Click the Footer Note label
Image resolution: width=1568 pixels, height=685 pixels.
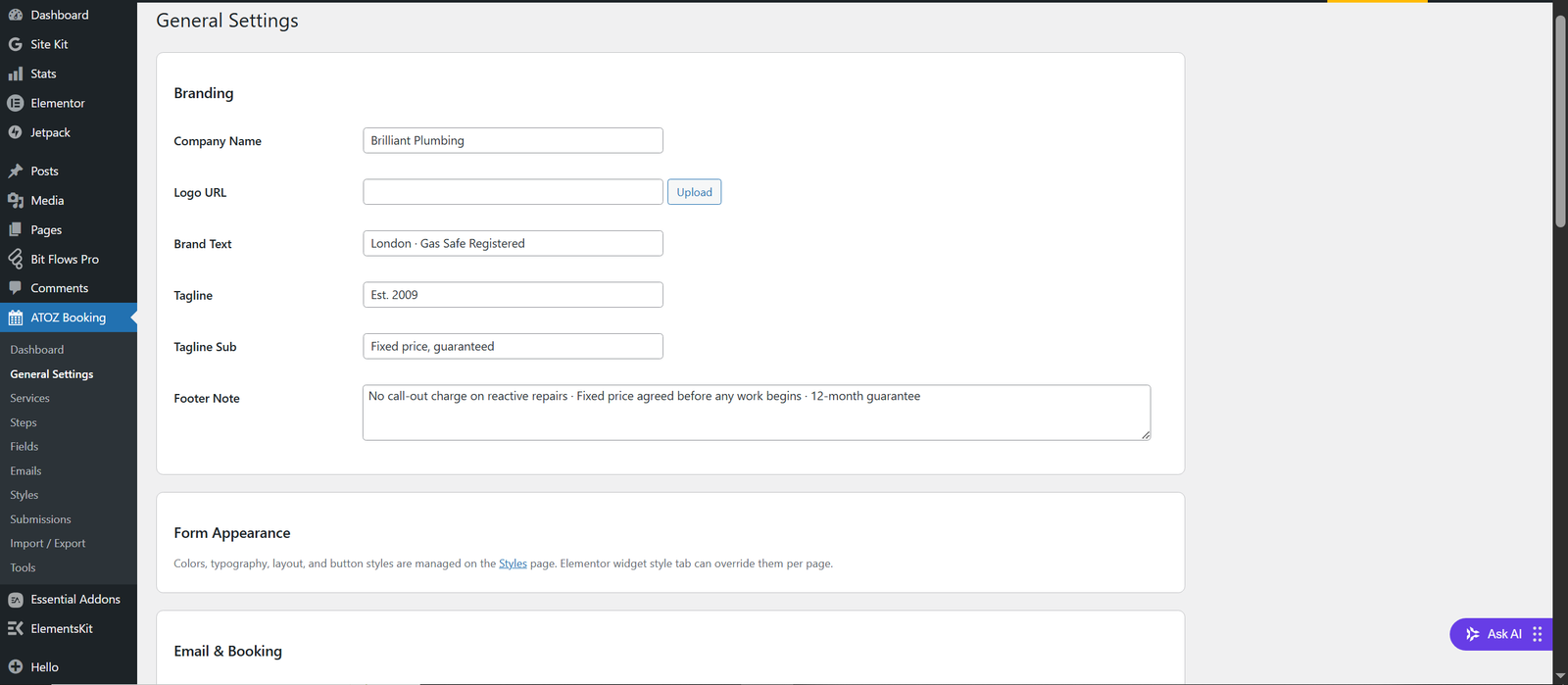point(207,399)
